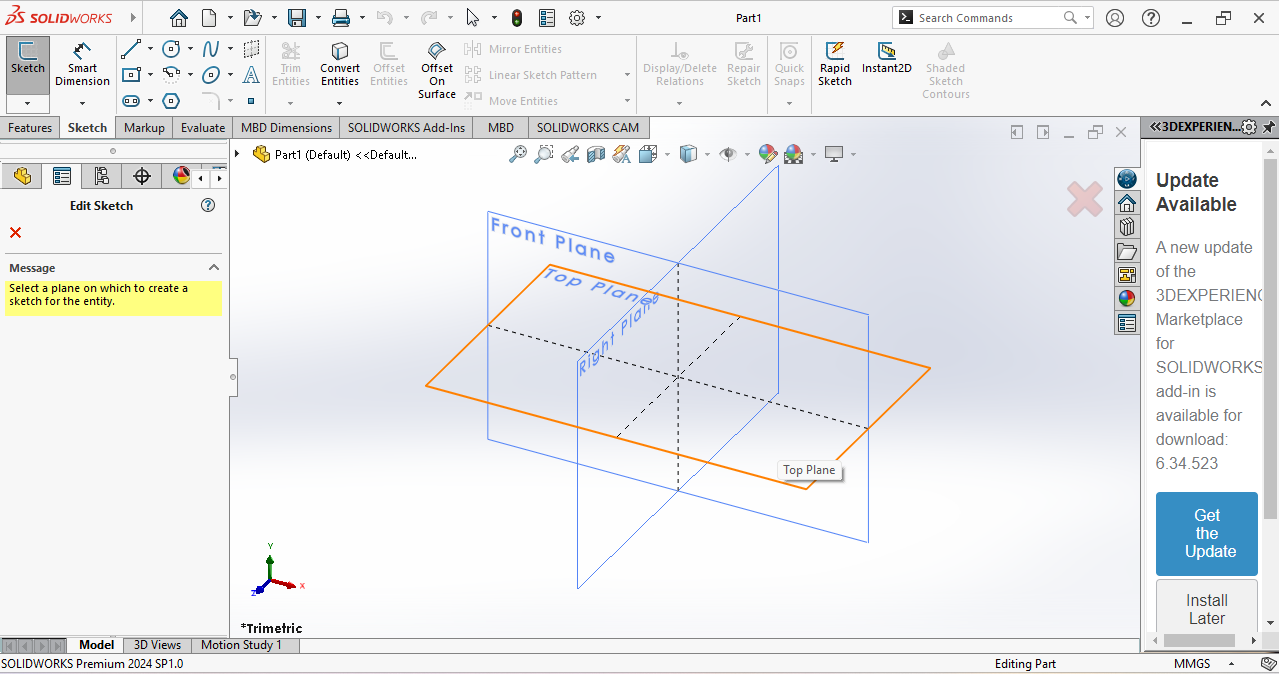Image resolution: width=1279 pixels, height=674 pixels.
Task: Click the Save icon
Action: pyautogui.click(x=297, y=18)
